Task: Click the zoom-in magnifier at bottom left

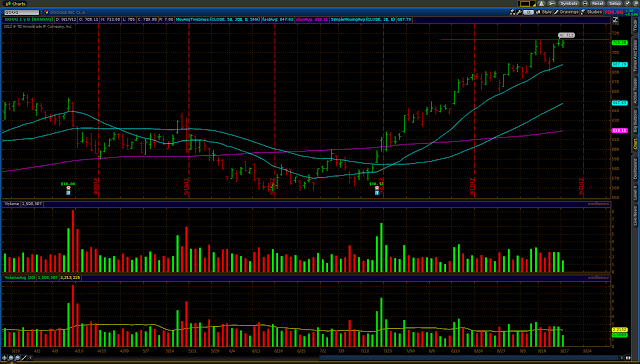Action: (11, 358)
